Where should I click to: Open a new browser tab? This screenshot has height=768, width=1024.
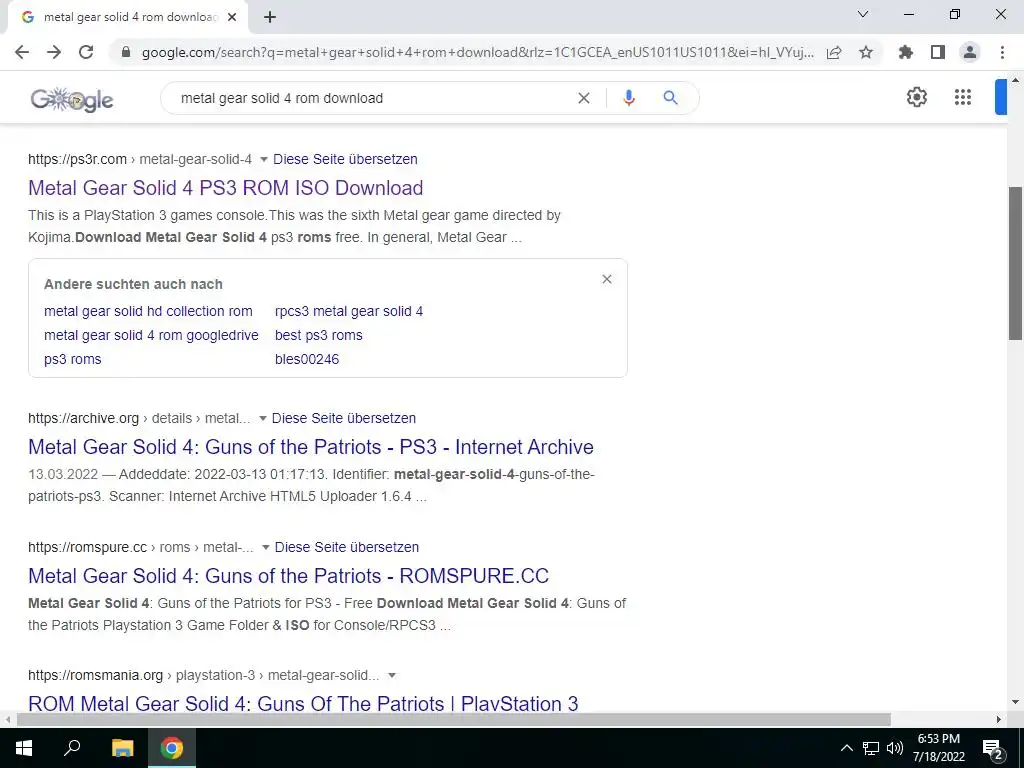[270, 18]
